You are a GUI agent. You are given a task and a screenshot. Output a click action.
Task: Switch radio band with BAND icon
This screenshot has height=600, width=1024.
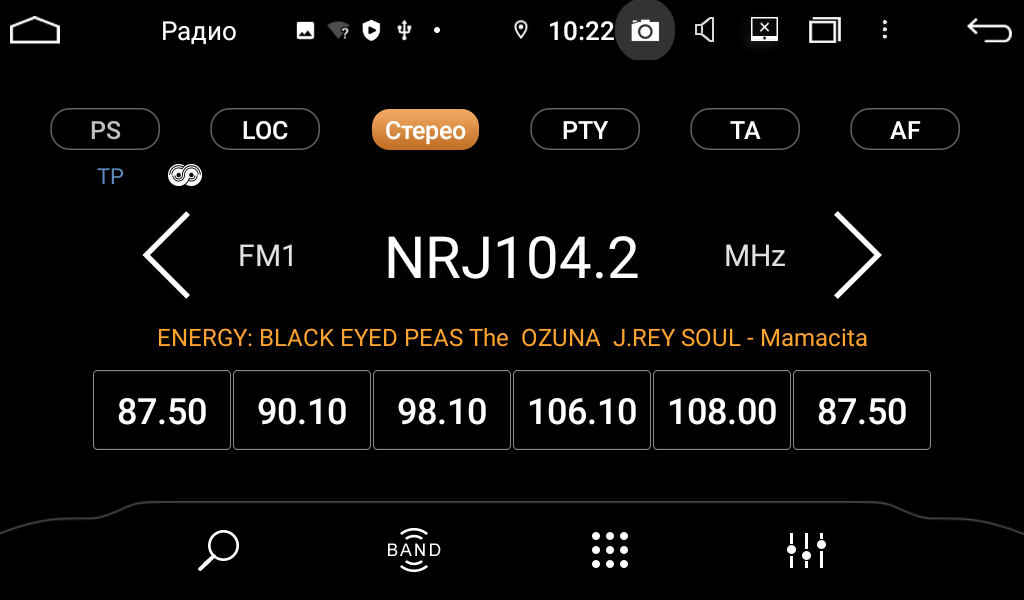[414, 550]
